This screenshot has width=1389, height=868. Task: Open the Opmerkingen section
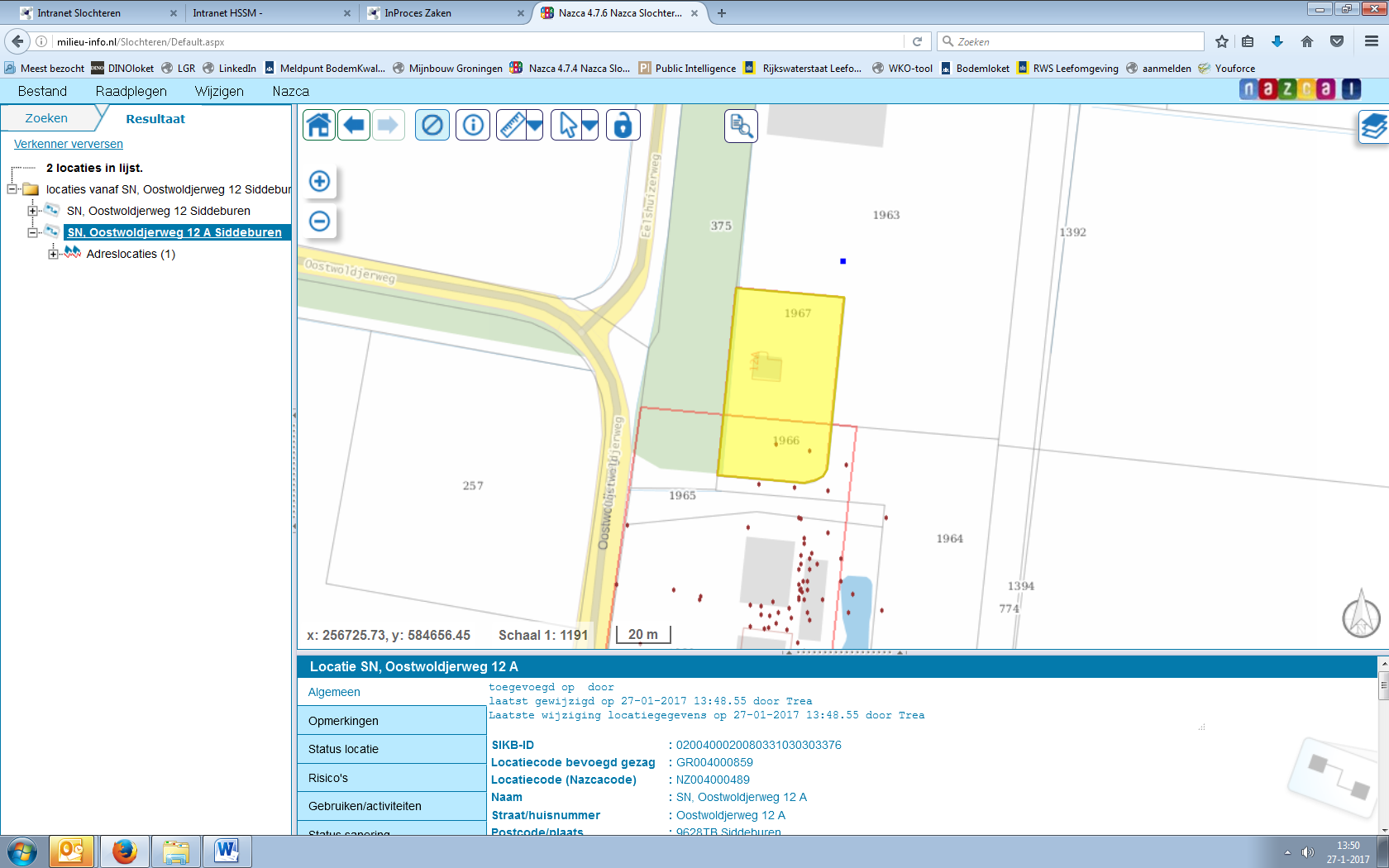[x=392, y=721]
